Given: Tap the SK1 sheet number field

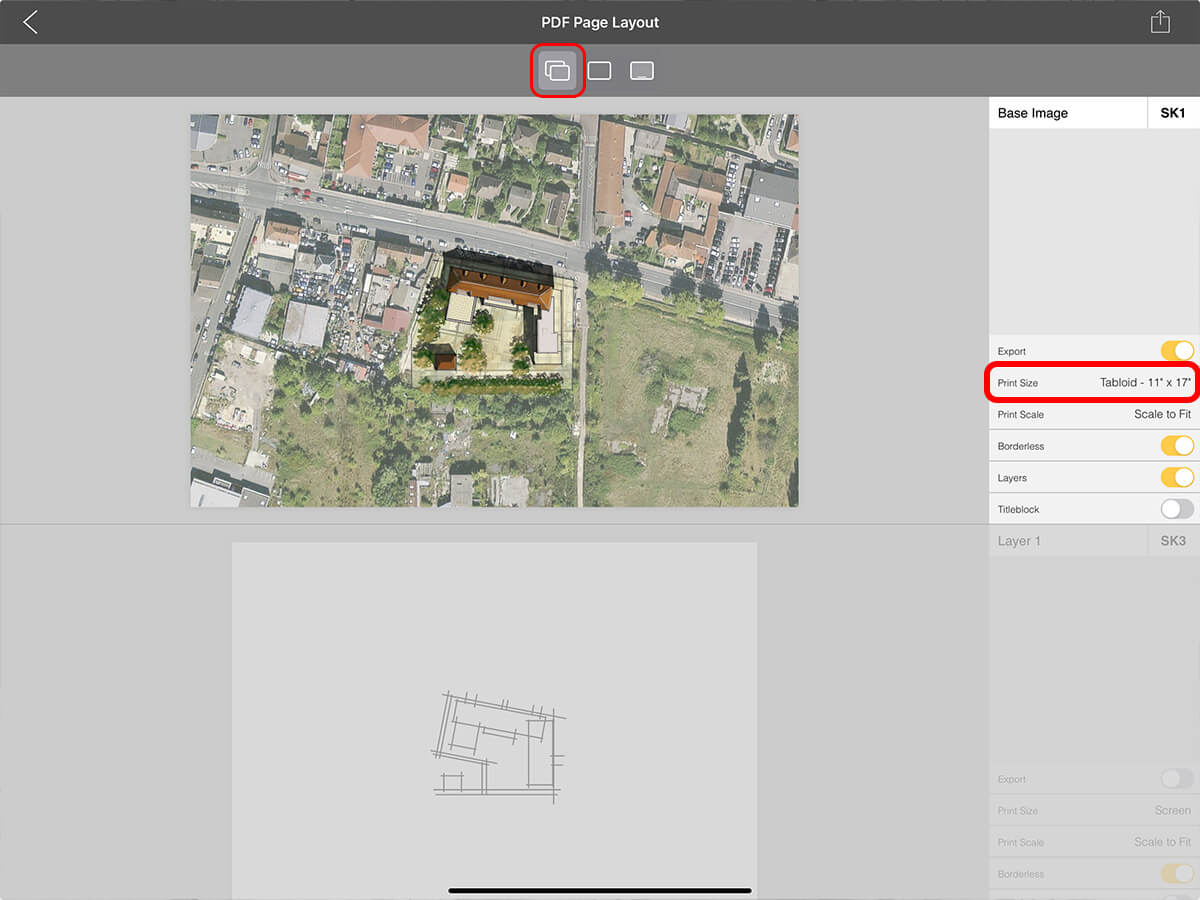Looking at the screenshot, I should pyautogui.click(x=1172, y=113).
